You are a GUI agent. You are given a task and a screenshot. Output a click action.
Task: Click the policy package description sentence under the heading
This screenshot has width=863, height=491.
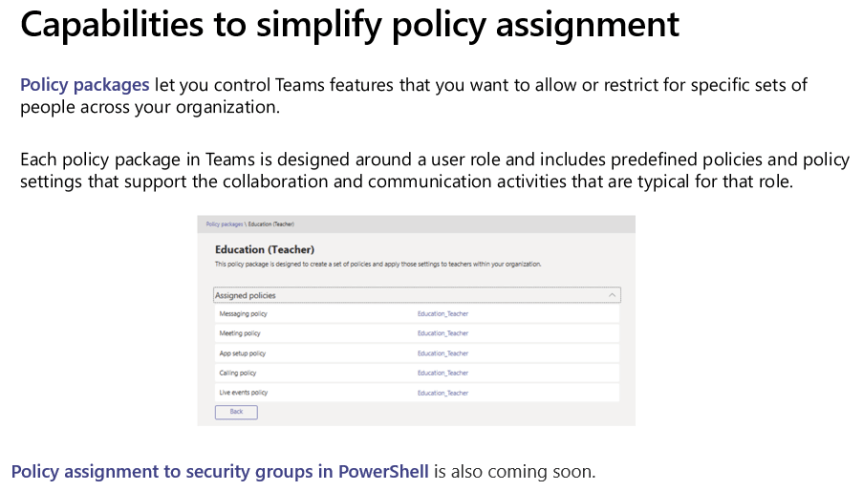378,264
